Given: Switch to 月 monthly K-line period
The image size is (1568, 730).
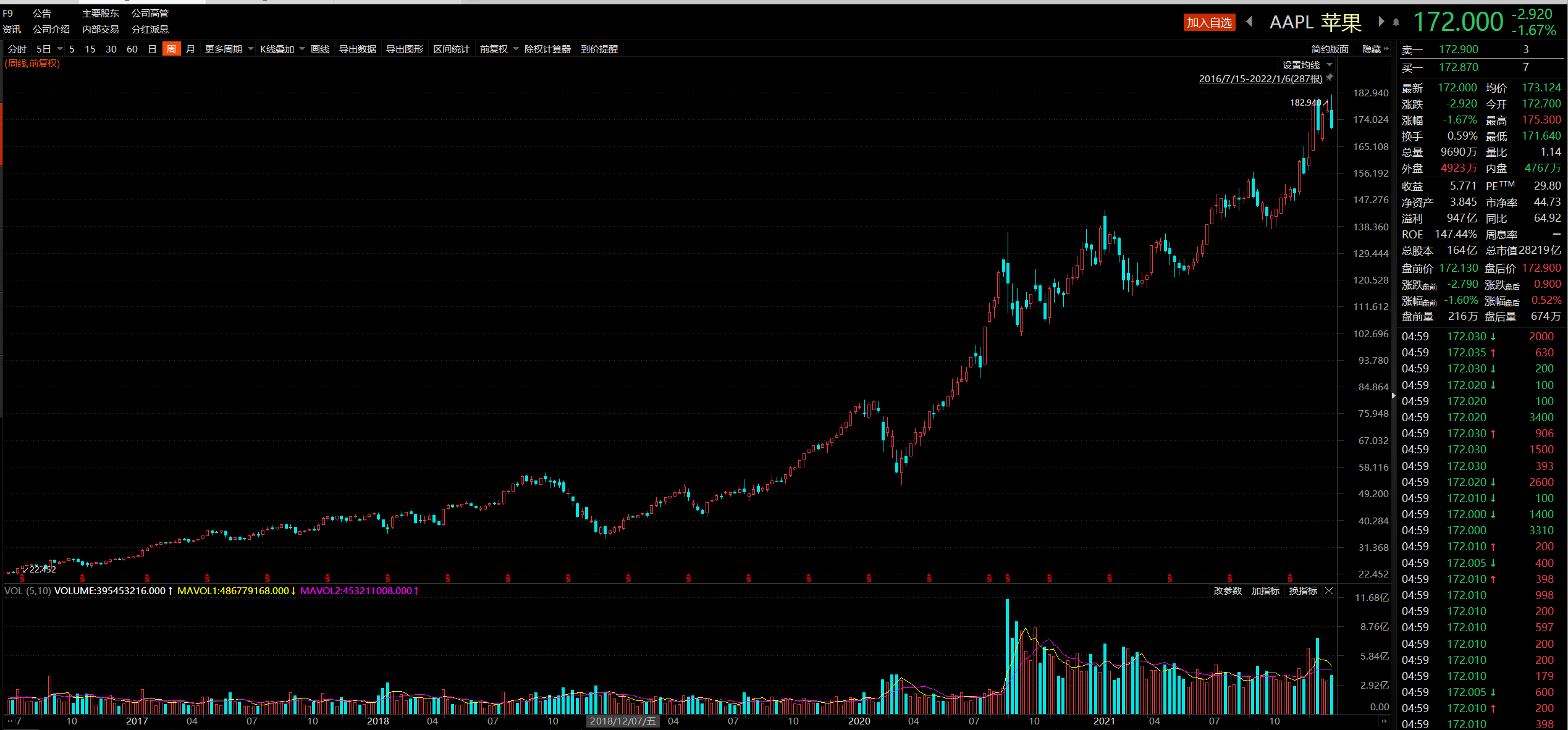Looking at the screenshot, I should point(190,49).
